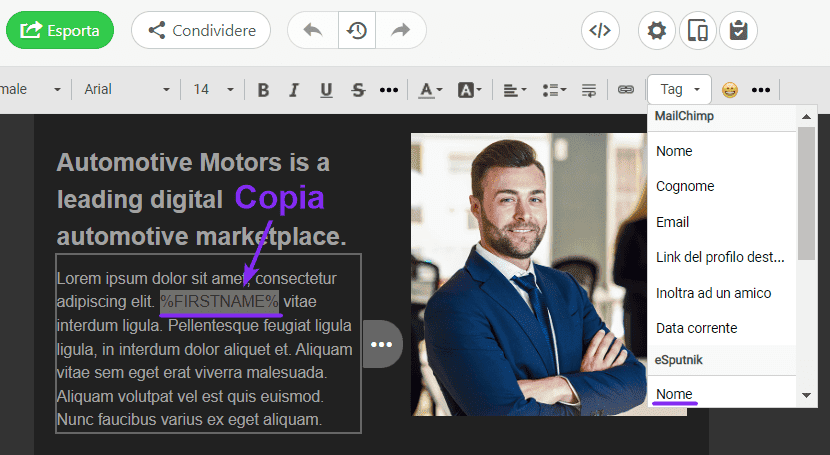830x455 pixels.
Task: Open the Arial font family dropdown
Action: point(124,90)
